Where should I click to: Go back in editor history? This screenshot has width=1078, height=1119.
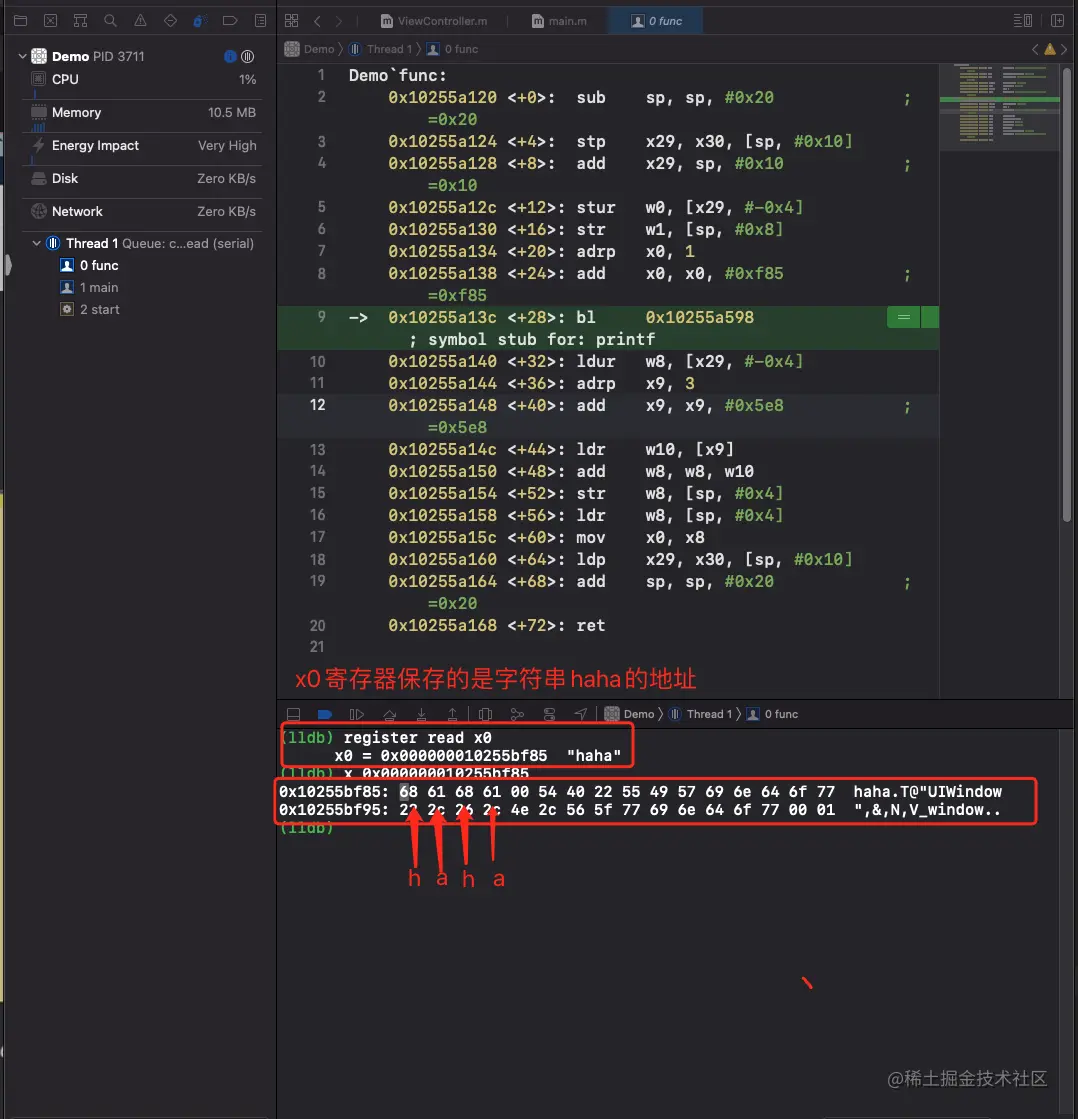317,21
